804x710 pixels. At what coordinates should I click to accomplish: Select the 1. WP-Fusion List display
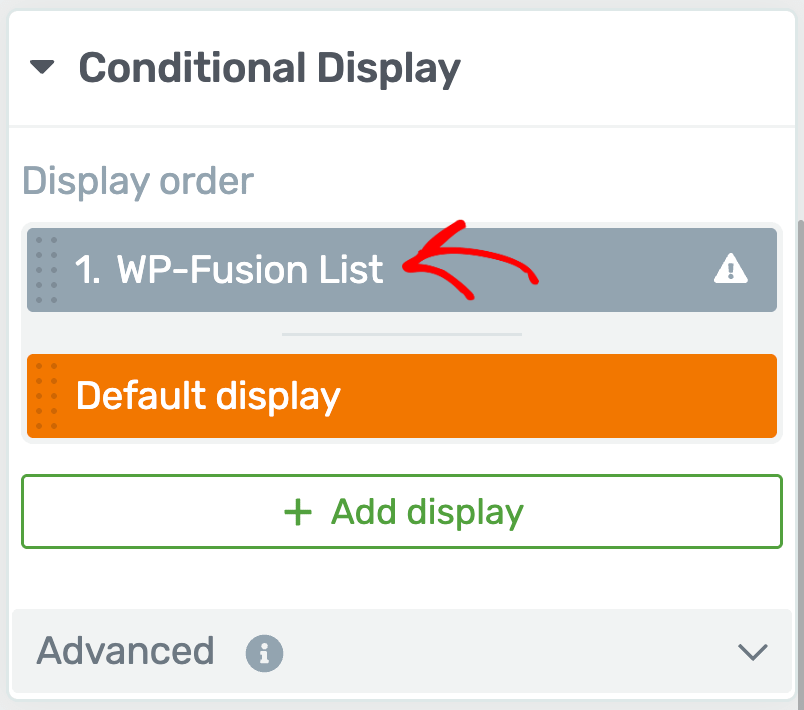[402, 270]
